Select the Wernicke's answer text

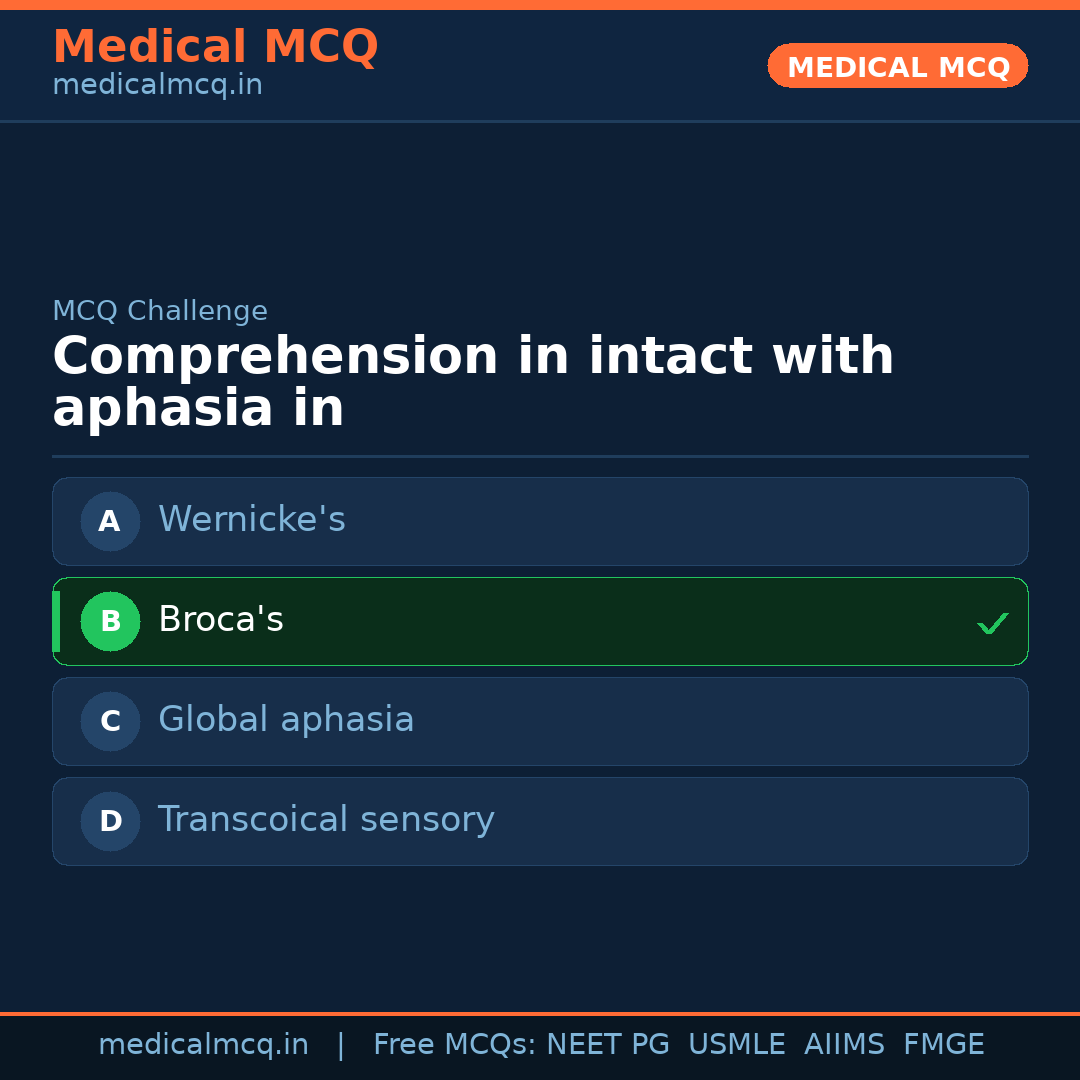[252, 520]
